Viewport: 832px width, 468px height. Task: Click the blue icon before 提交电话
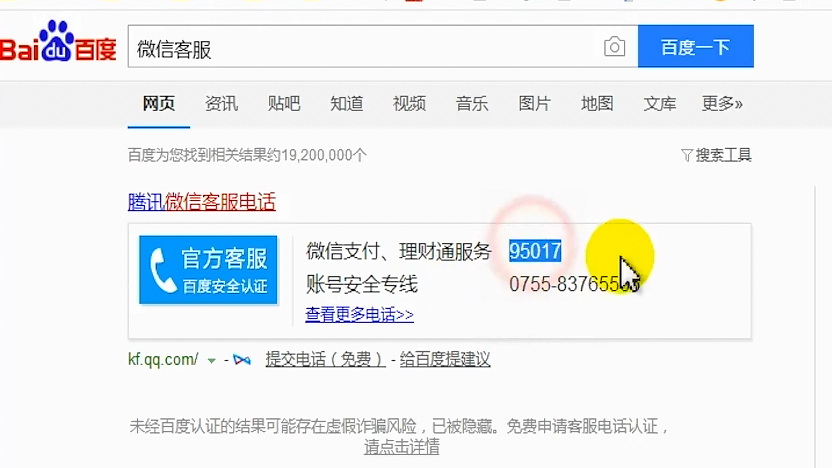242,360
